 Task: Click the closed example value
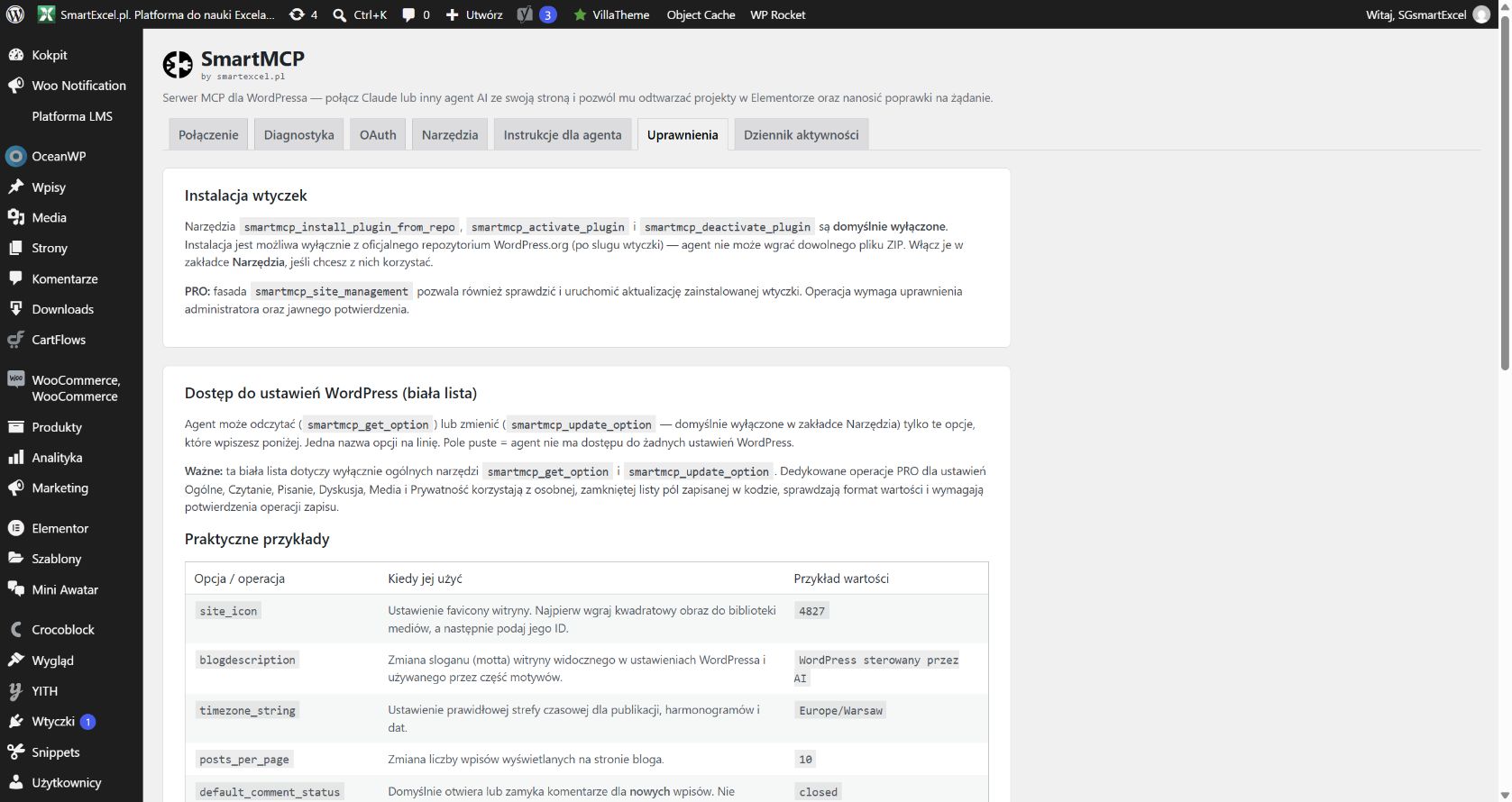pyautogui.click(x=818, y=792)
